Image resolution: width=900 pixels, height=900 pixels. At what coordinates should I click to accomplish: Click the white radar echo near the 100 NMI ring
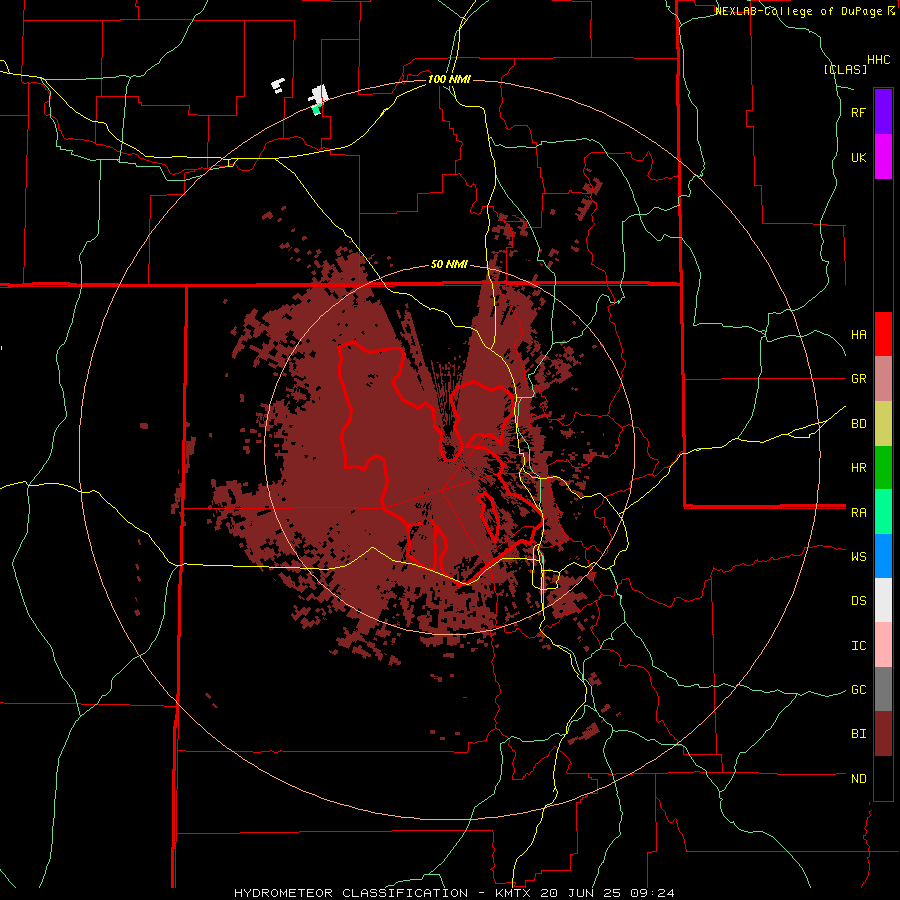(319, 94)
